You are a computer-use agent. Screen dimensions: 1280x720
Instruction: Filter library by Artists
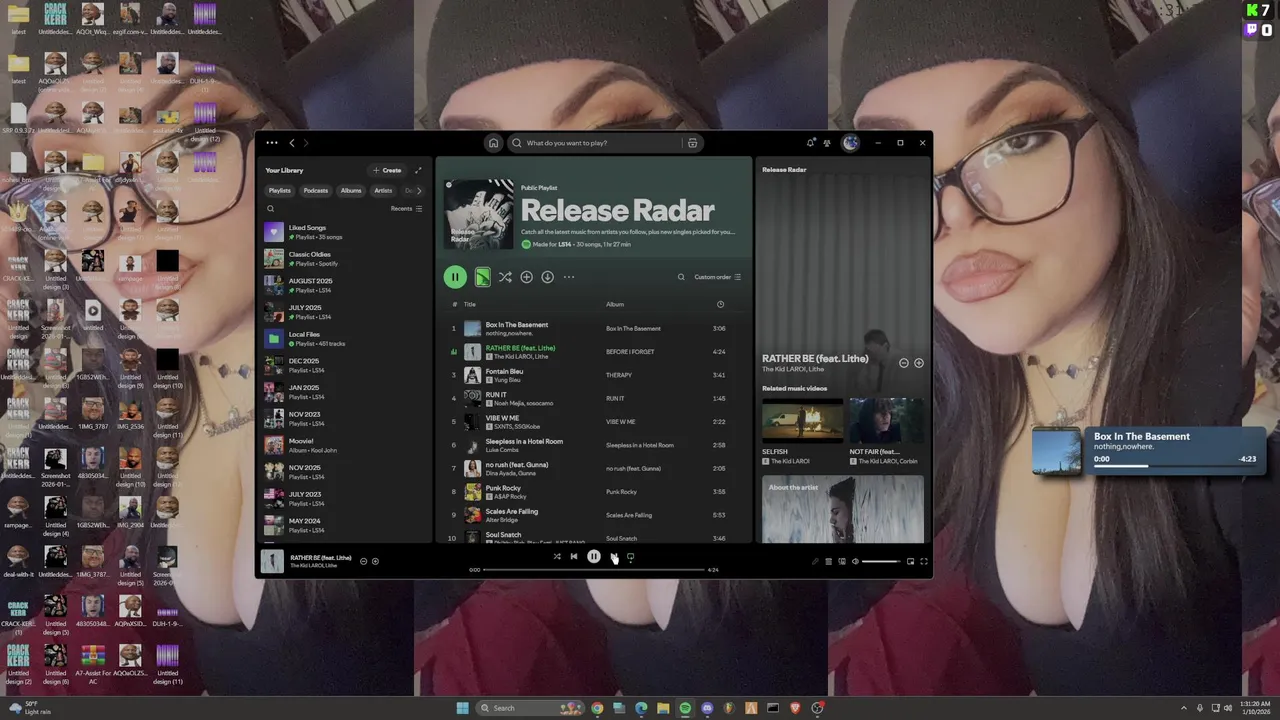(383, 190)
